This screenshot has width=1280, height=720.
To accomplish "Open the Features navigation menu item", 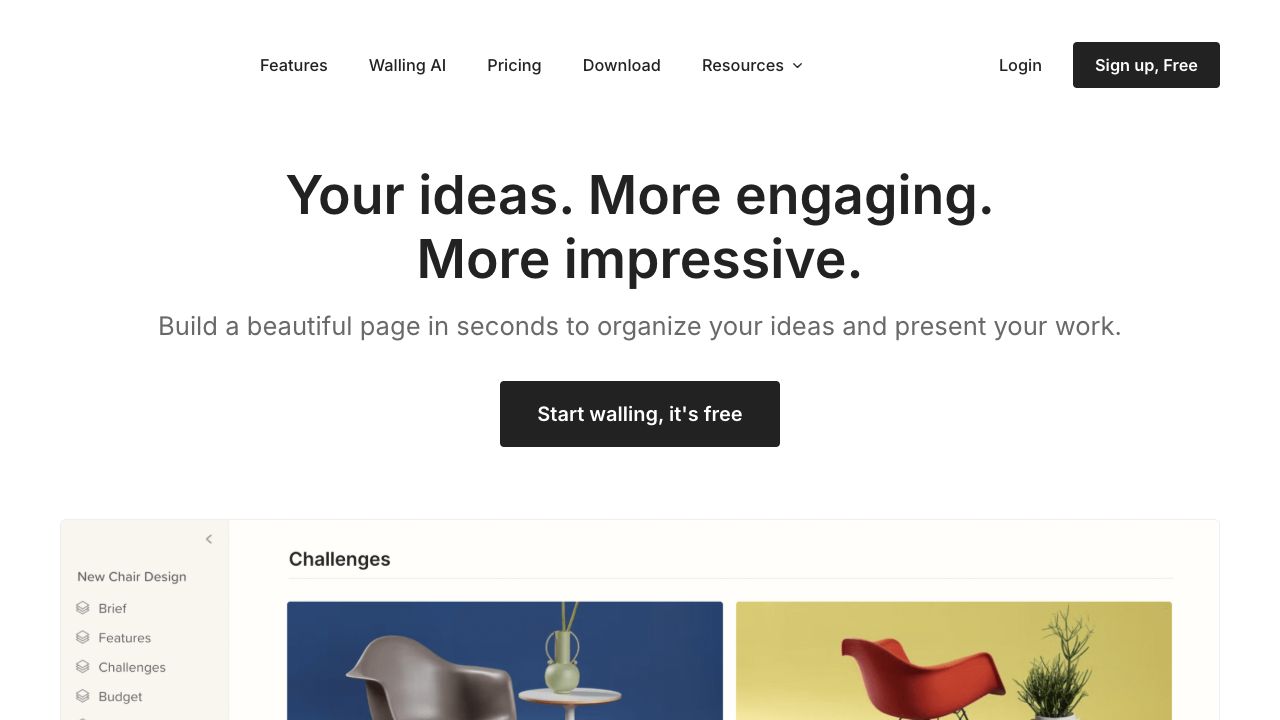I will click(293, 65).
